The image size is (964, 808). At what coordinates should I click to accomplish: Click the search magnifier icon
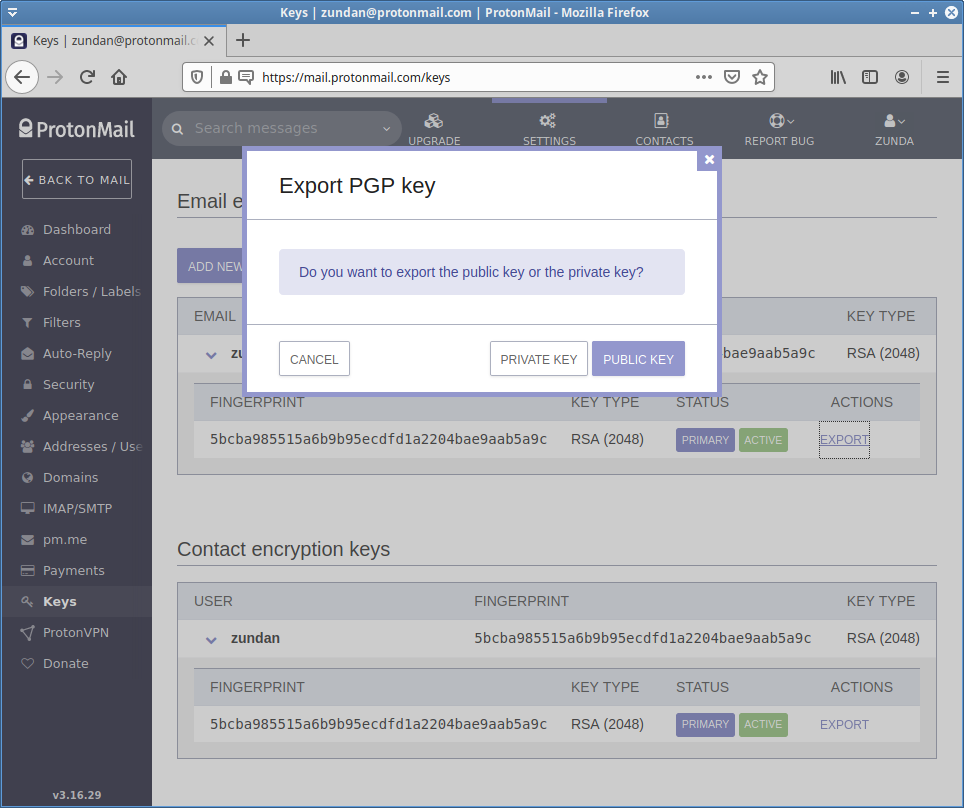pyautogui.click(x=178, y=129)
